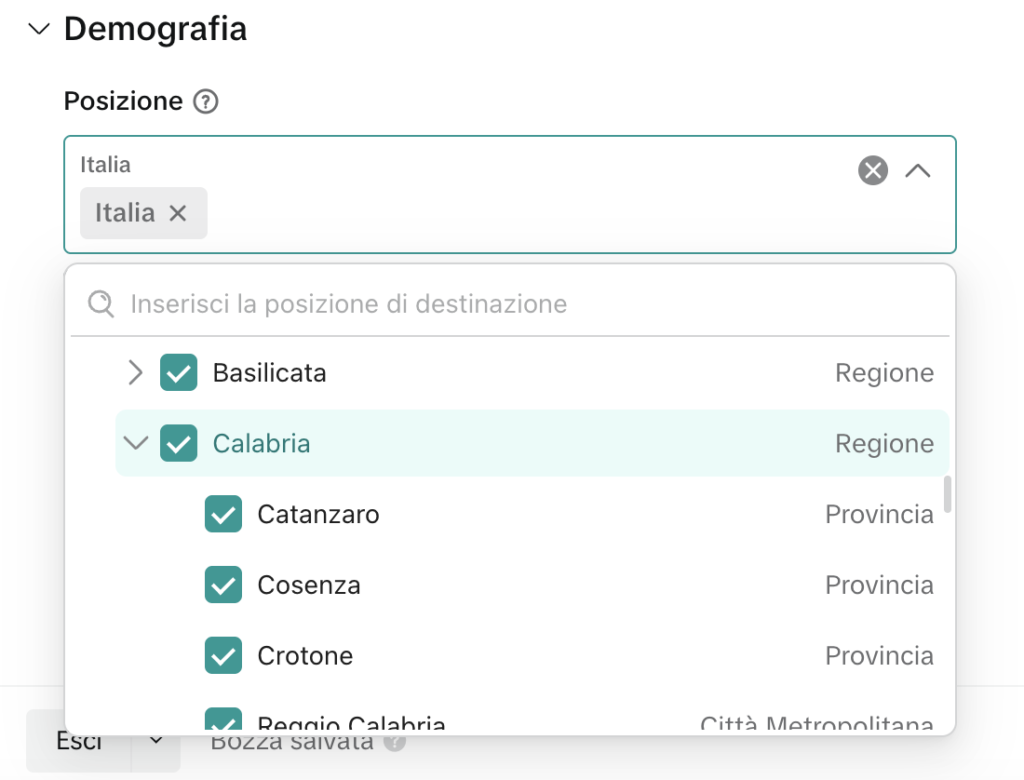Screen dimensions: 1024x780
Task: Untick the Cosenza checkbox
Action: 223,585
